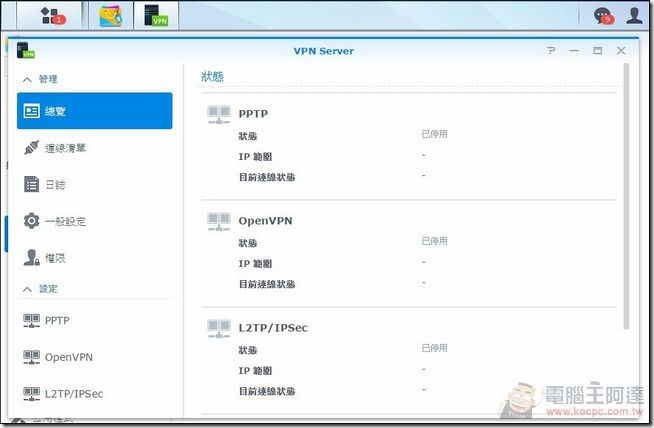The image size is (654, 428).
Task: Click the 已停用 status value for PPTP
Action: pyautogui.click(x=434, y=134)
